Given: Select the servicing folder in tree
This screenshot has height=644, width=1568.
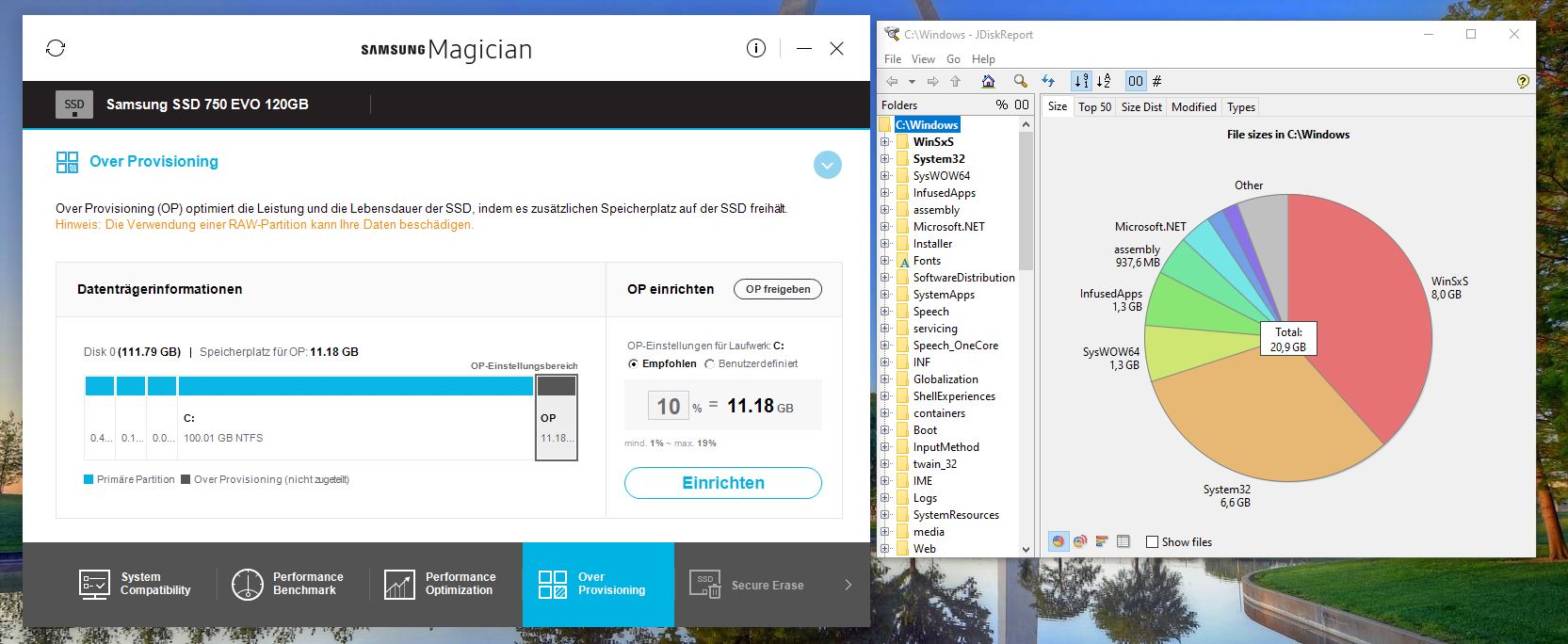Looking at the screenshot, I should pos(935,329).
